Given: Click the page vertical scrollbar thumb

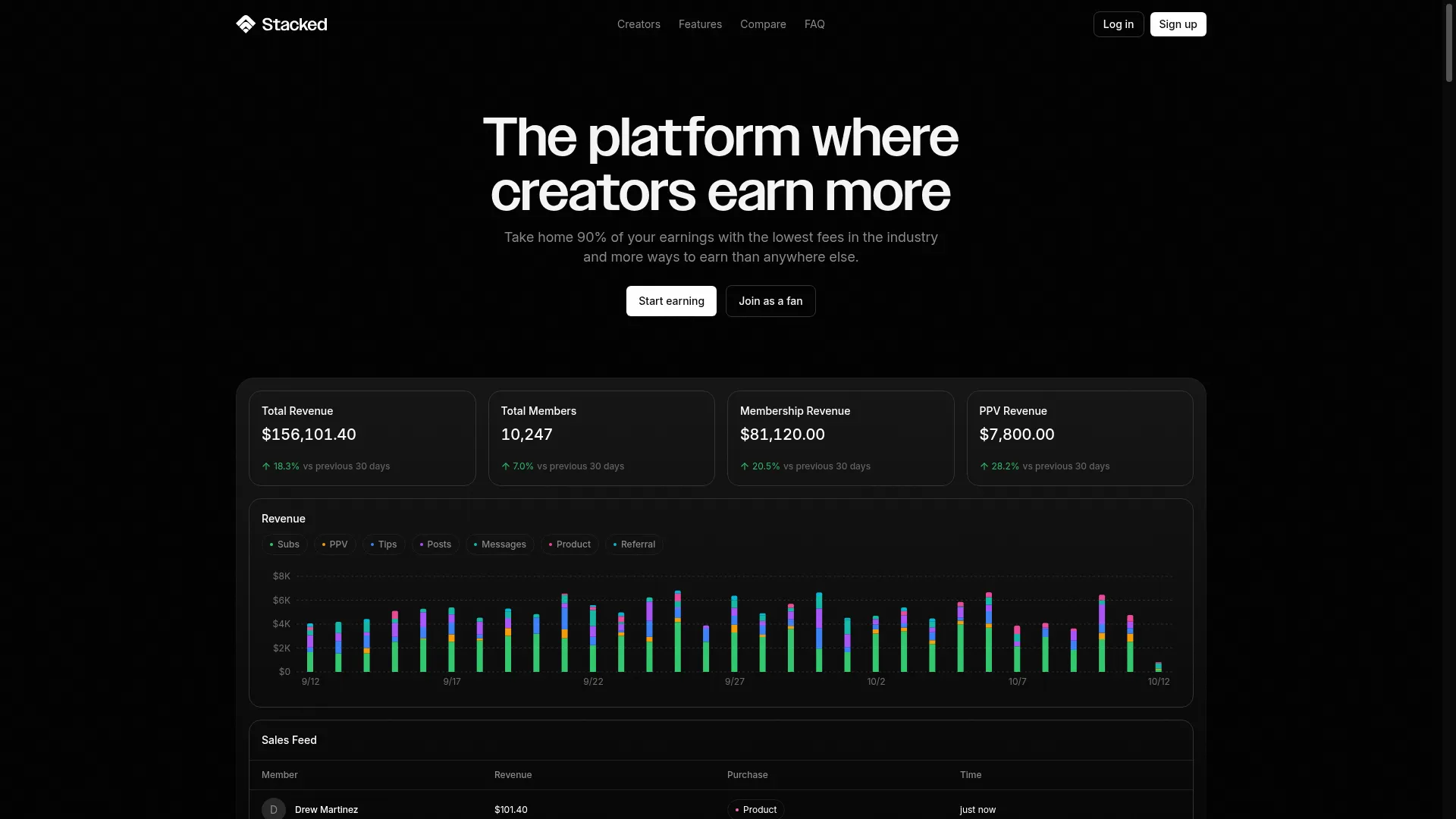Looking at the screenshot, I should pyautogui.click(x=1449, y=43).
